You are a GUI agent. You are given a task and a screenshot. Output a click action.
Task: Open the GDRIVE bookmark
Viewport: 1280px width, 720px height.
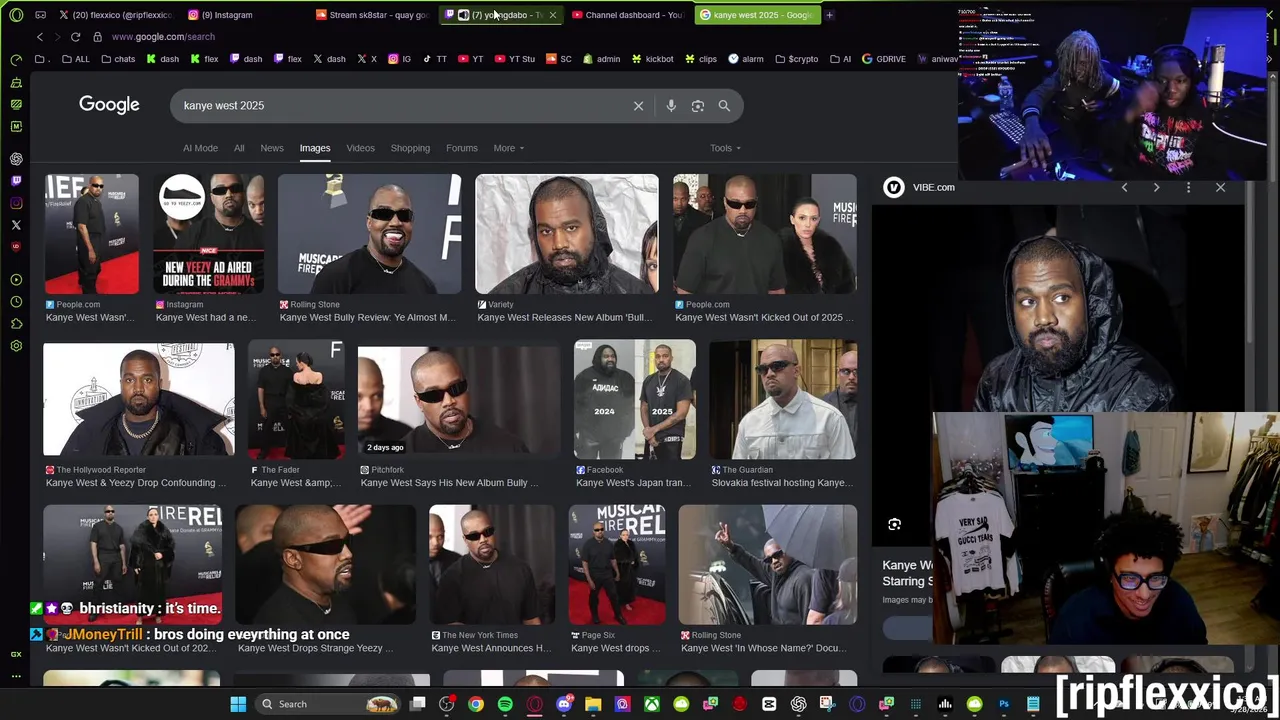883,59
